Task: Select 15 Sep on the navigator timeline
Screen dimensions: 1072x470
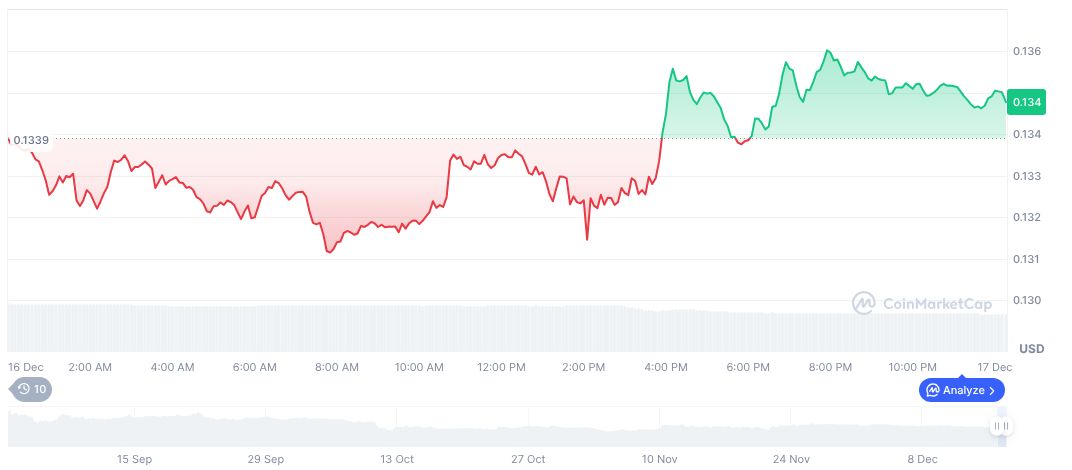Action: (134, 459)
